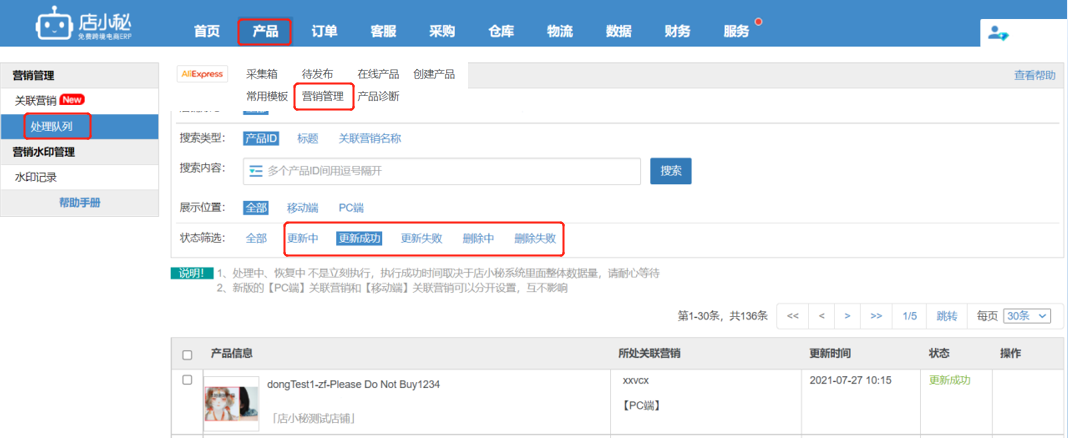Select 处理队列 in sidebar
Viewport: 1068px width, 438px height.
52,127
